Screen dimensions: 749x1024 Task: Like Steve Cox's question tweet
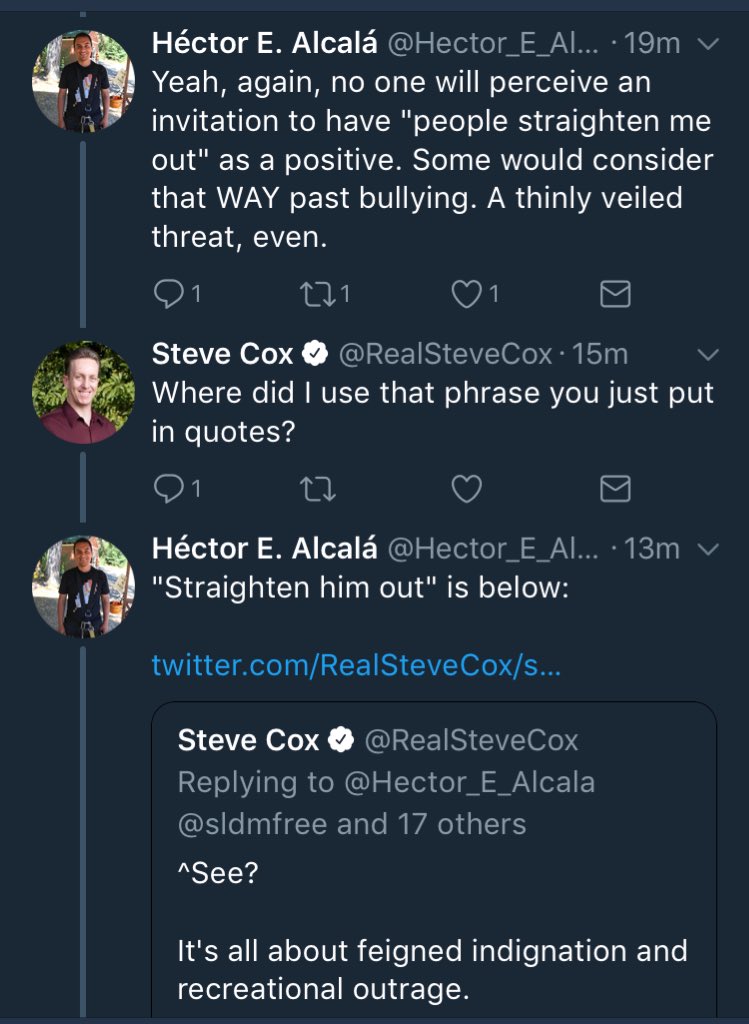tap(466, 488)
